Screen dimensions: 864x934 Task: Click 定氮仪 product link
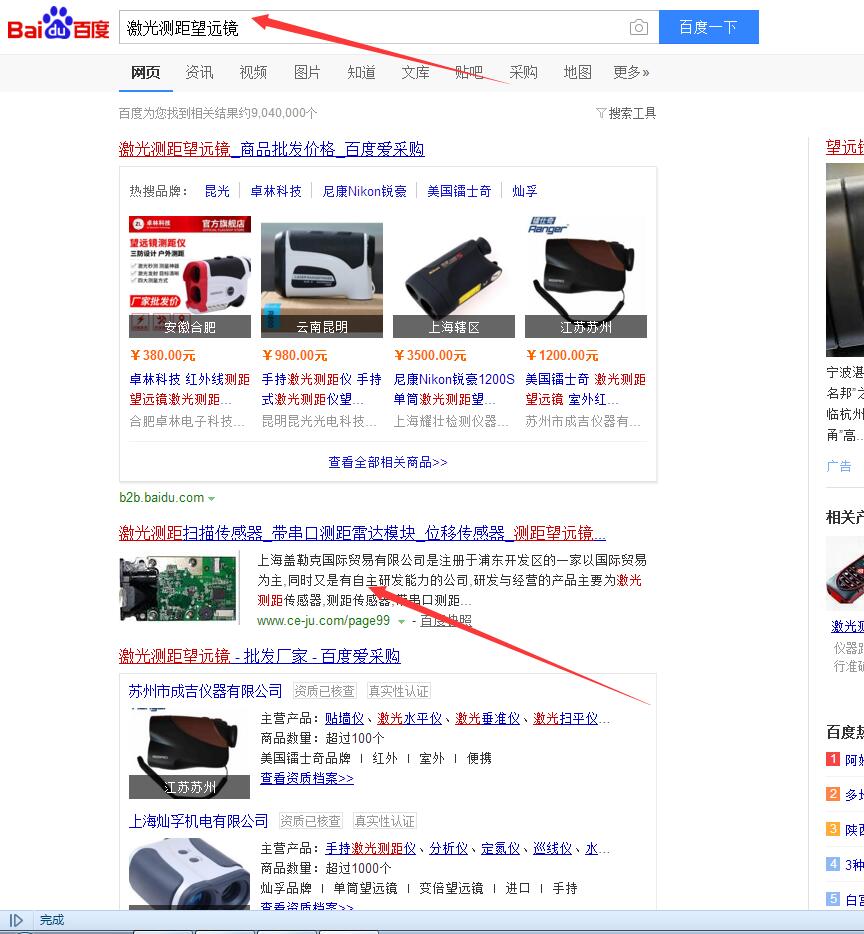click(x=501, y=849)
